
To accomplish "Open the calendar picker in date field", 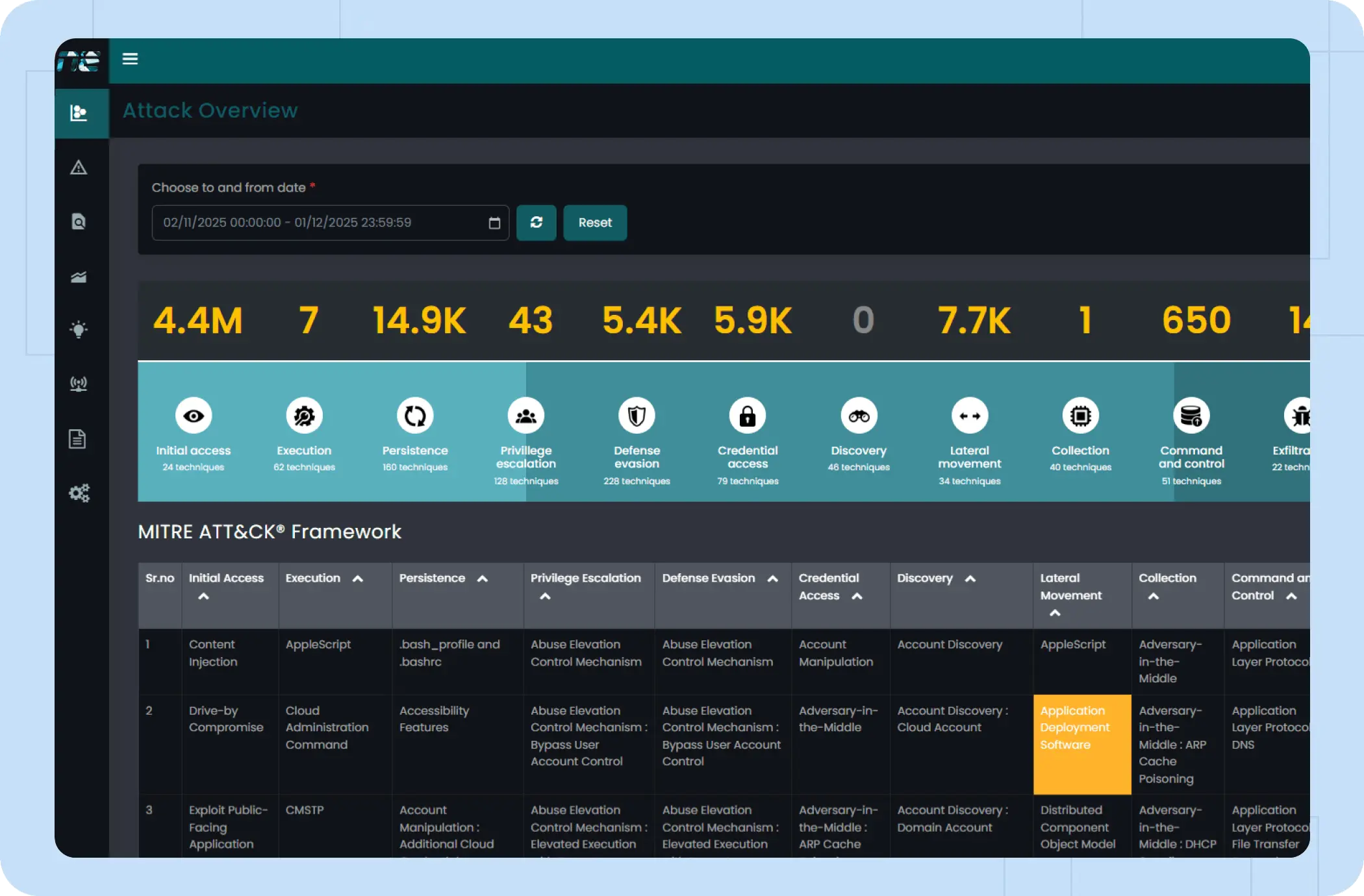I will click(x=494, y=223).
